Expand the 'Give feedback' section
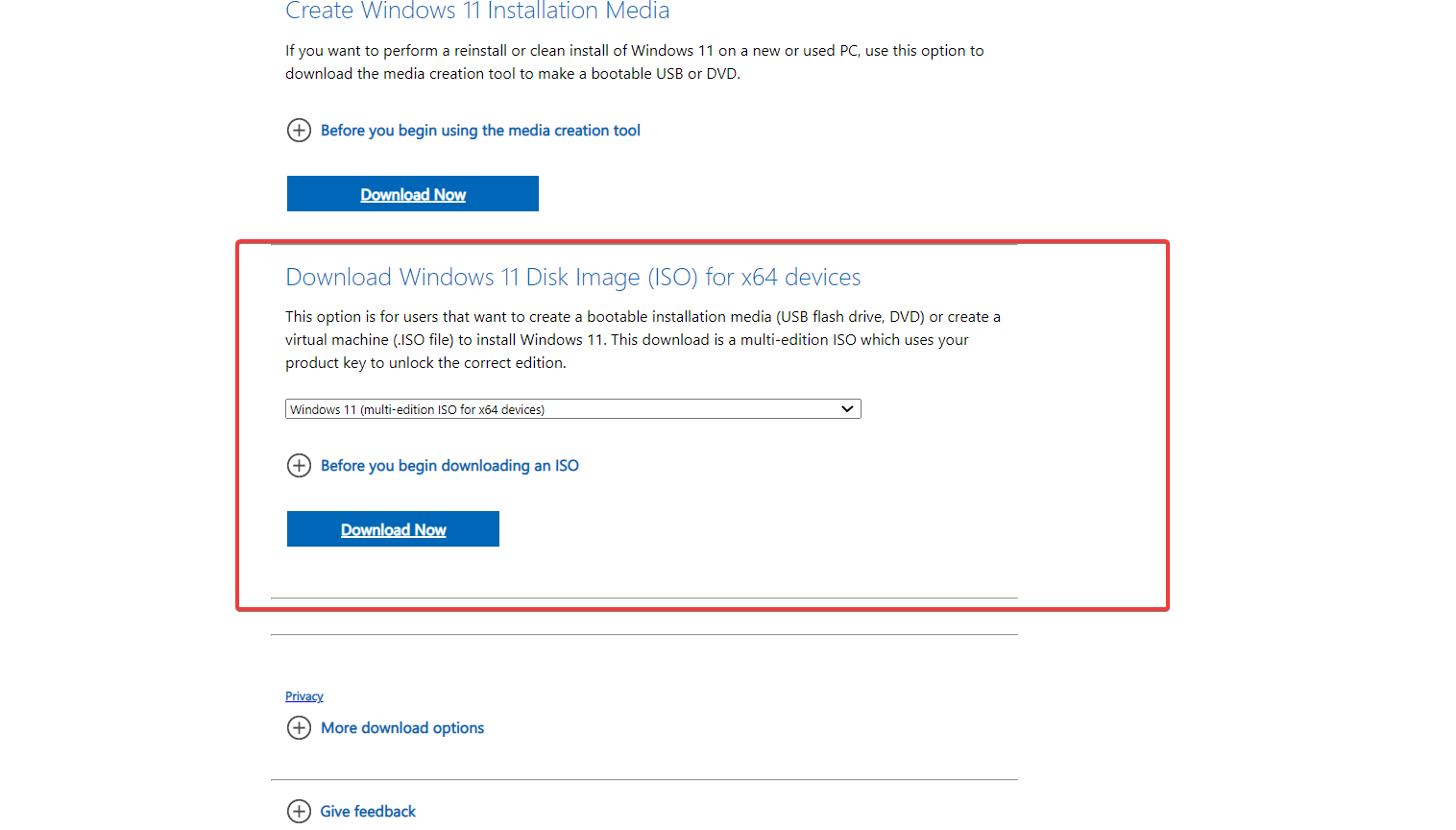Viewport: 1456px width, 830px height. click(x=368, y=812)
